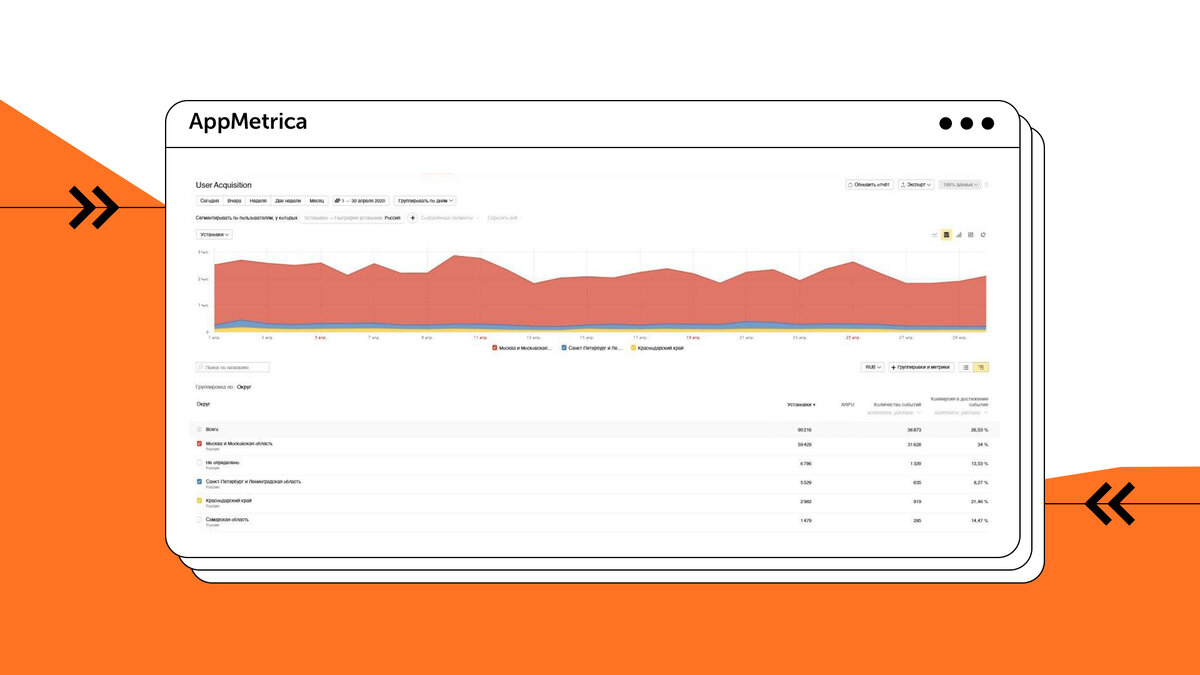
Task: Click the География установки Россия segment filter
Action: tap(353, 218)
